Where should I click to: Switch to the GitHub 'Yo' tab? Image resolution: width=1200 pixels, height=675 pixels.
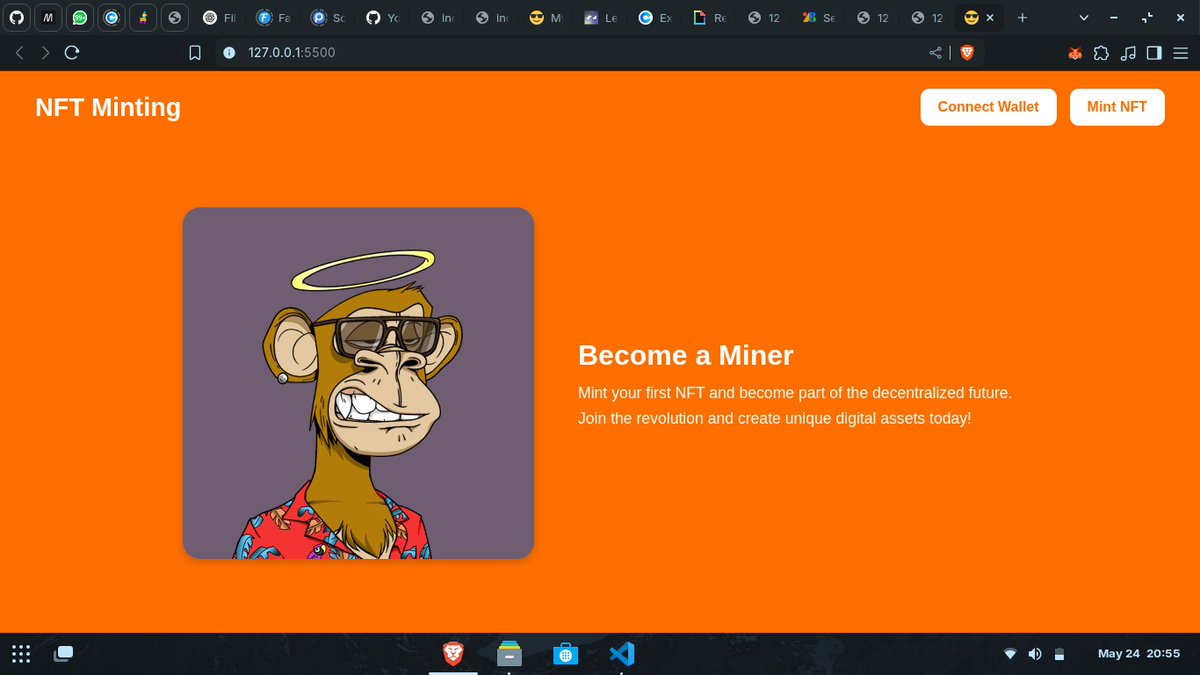tap(383, 17)
